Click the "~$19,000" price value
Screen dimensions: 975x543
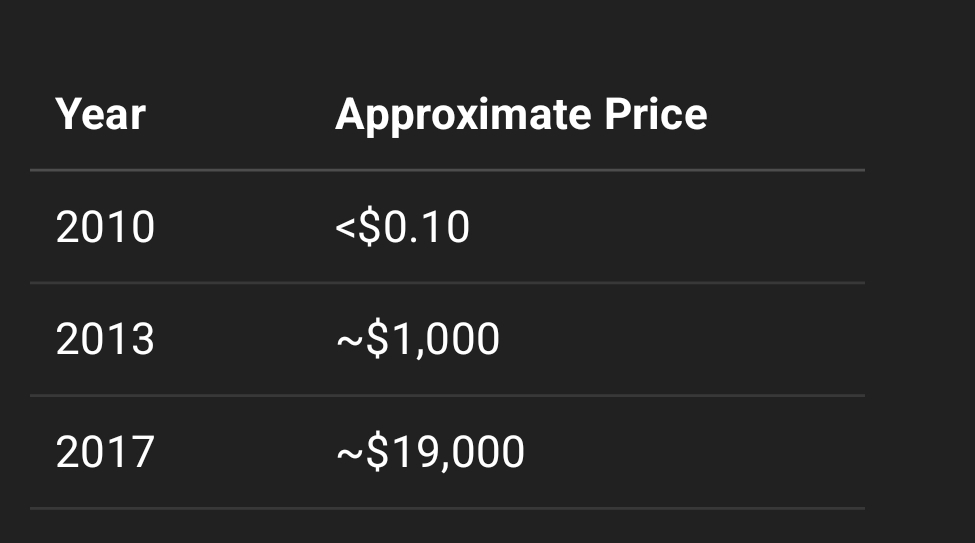coord(430,452)
